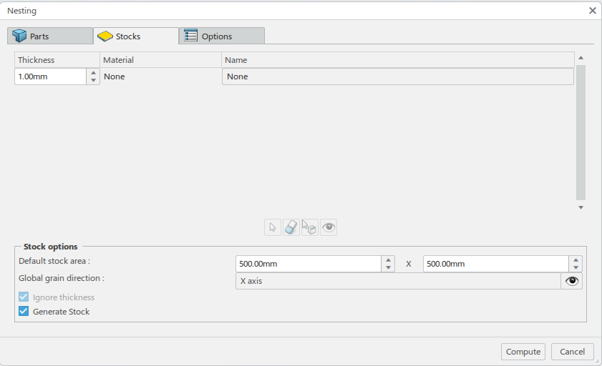Click the first 500.00mm stock width field
Image resolution: width=602 pixels, height=366 pixels.
tap(308, 264)
